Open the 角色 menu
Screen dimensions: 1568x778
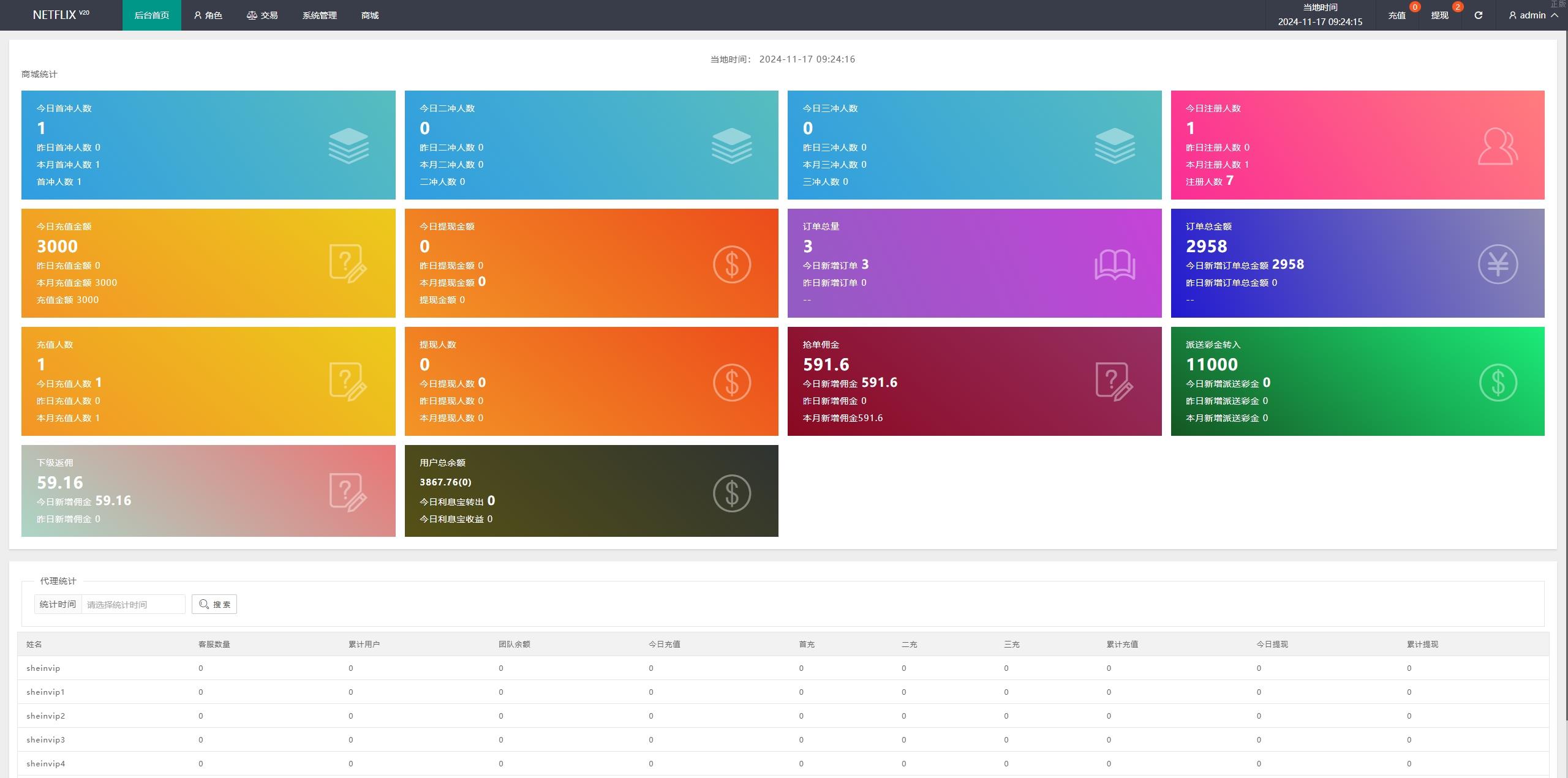click(208, 15)
